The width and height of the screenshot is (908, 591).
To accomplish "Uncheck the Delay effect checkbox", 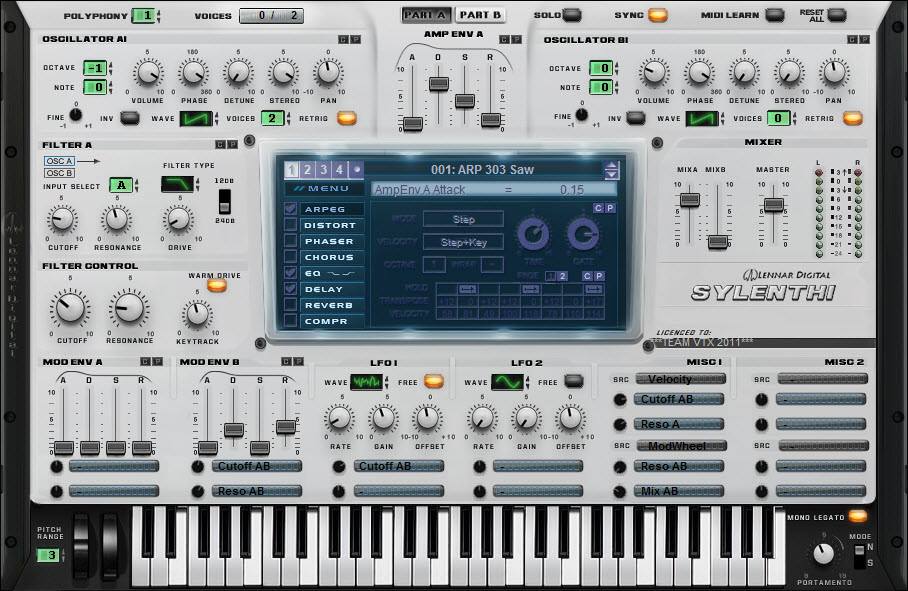I will click(291, 289).
